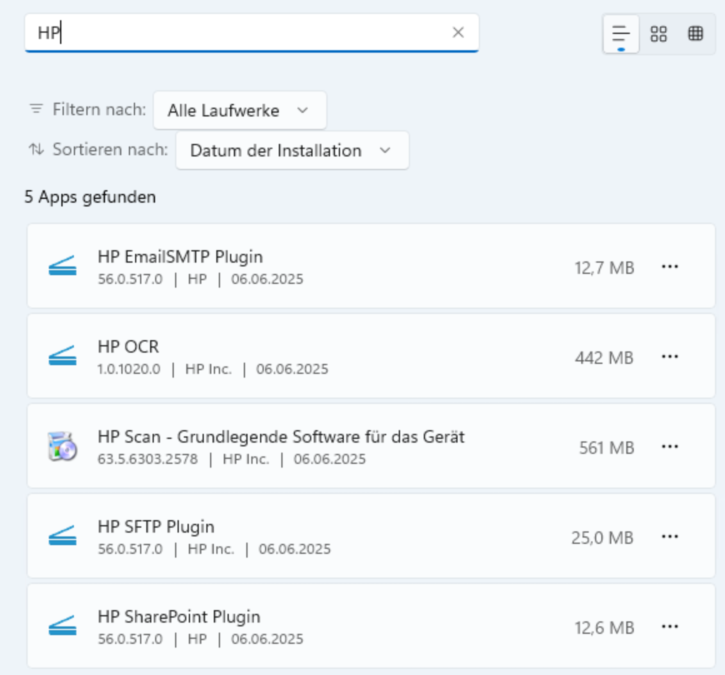Select the HP Scan - Grundlegende Software entry
Viewport: 725px width, 675px height.
(281, 437)
